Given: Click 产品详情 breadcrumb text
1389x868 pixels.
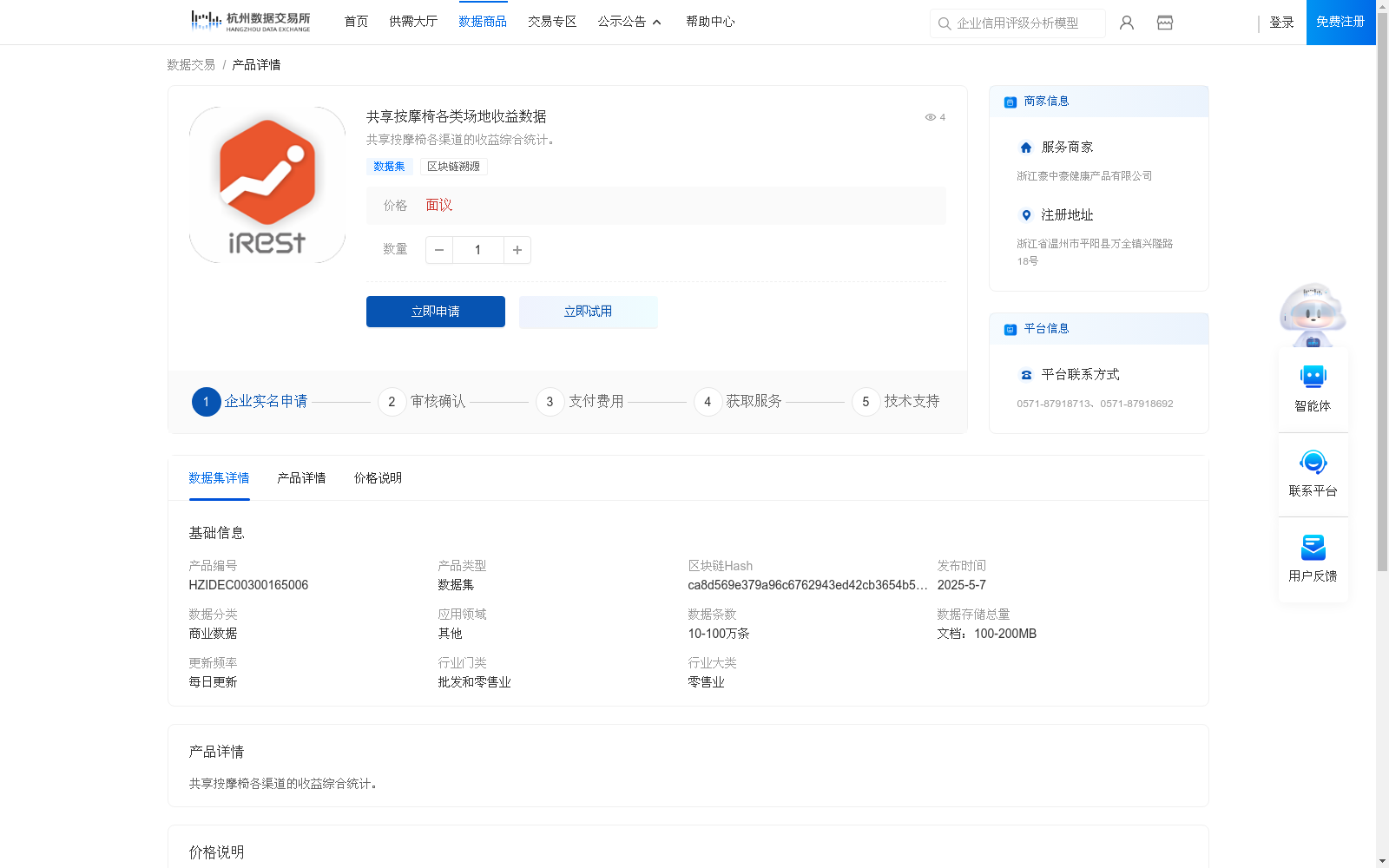Looking at the screenshot, I should pos(256,65).
